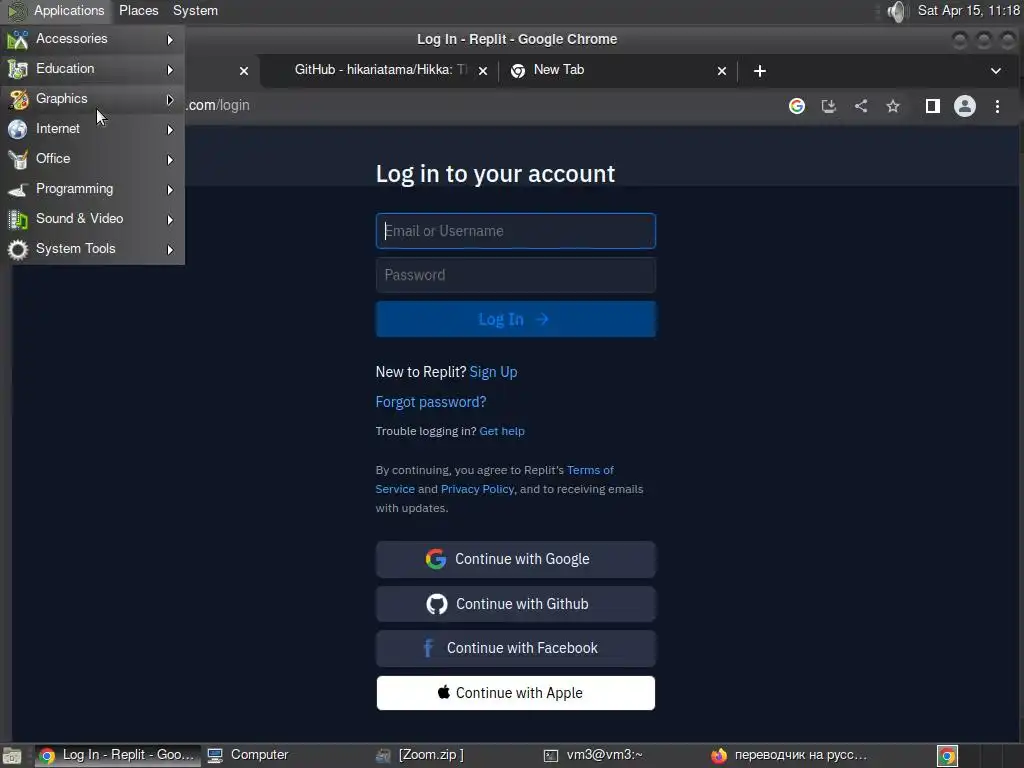Expand the Internet submenu arrow
This screenshot has height=768, width=1024.
pyautogui.click(x=170, y=130)
